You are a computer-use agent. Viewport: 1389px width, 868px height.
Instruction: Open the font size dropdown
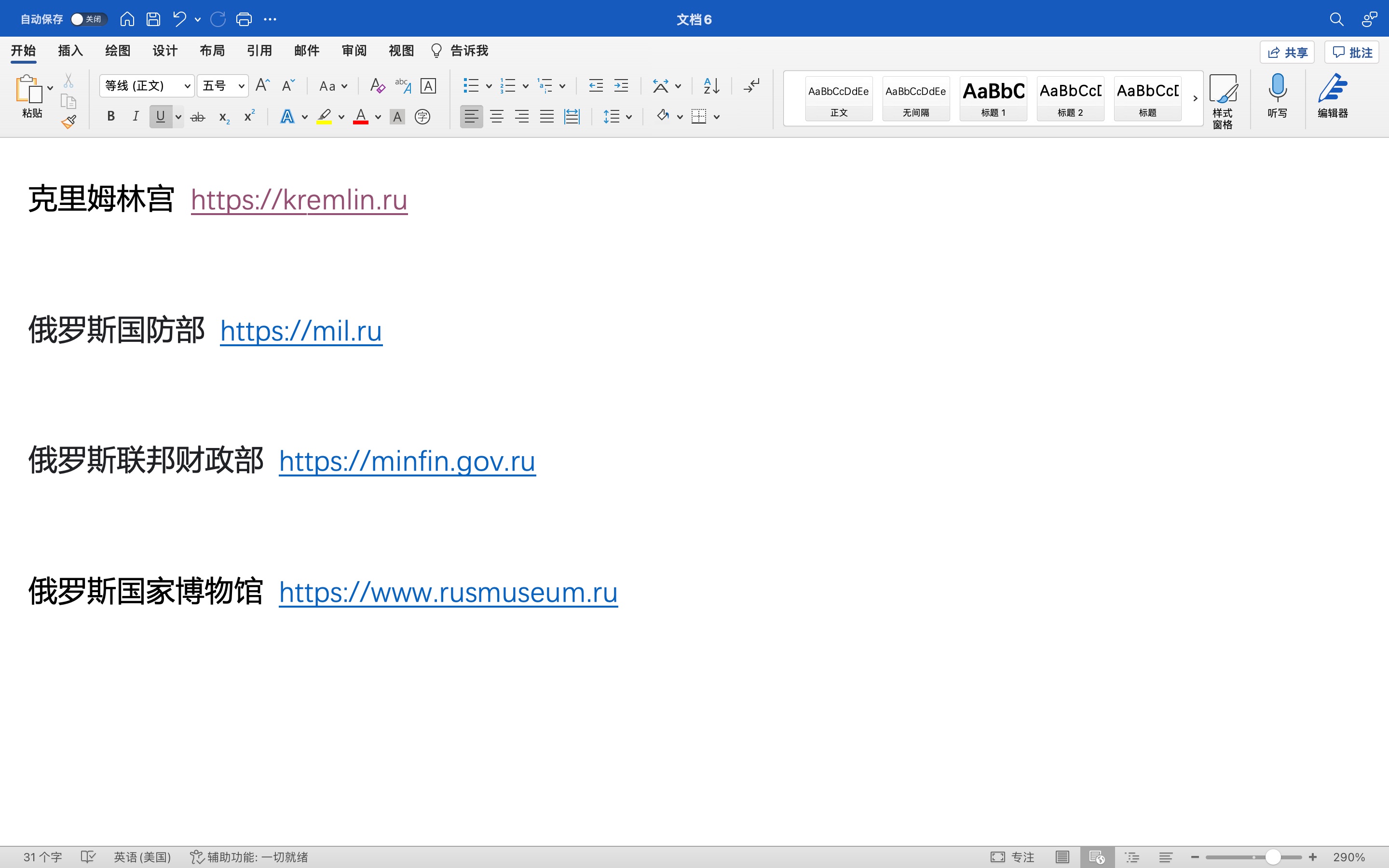coord(242,86)
